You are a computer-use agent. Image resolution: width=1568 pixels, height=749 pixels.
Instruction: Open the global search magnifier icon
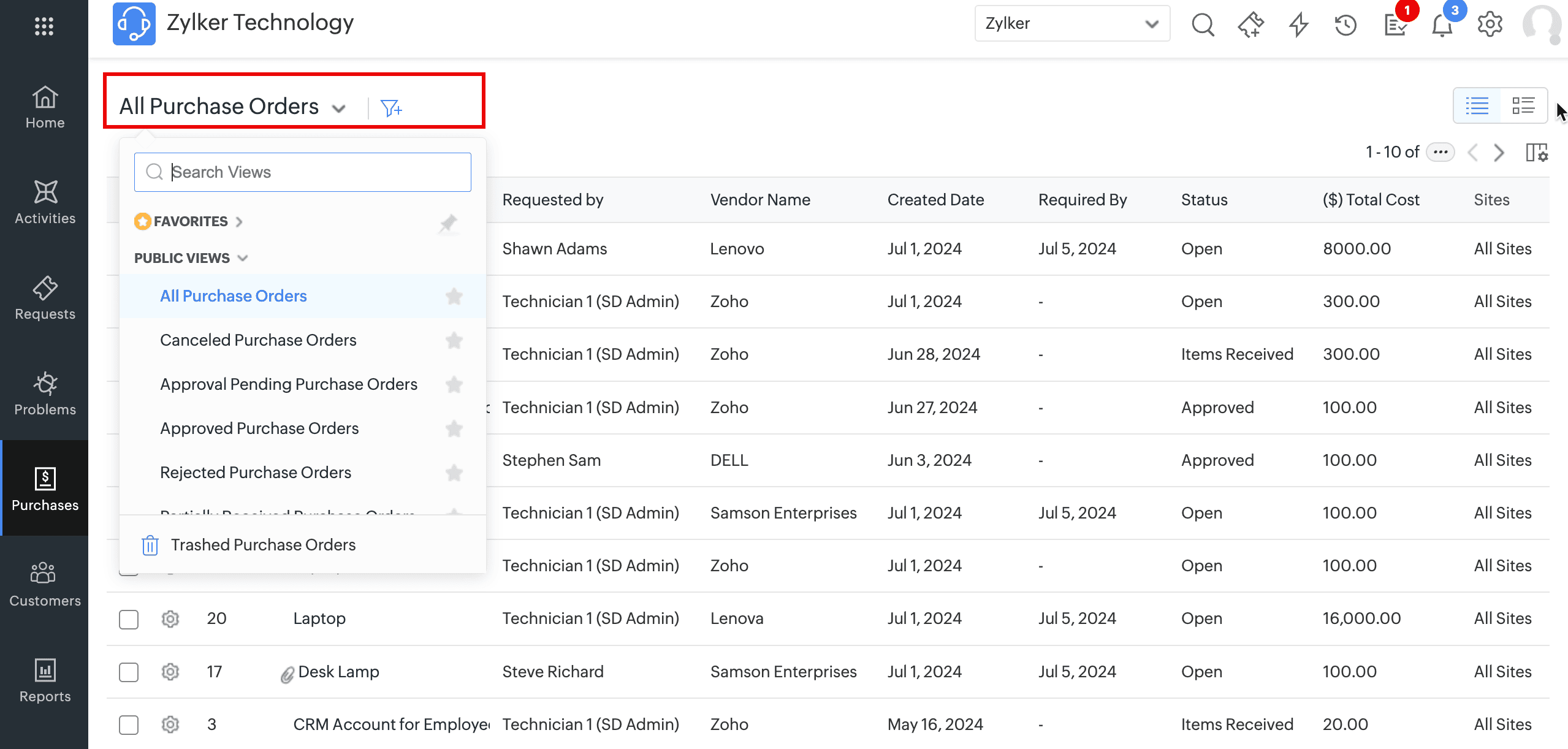[1202, 25]
